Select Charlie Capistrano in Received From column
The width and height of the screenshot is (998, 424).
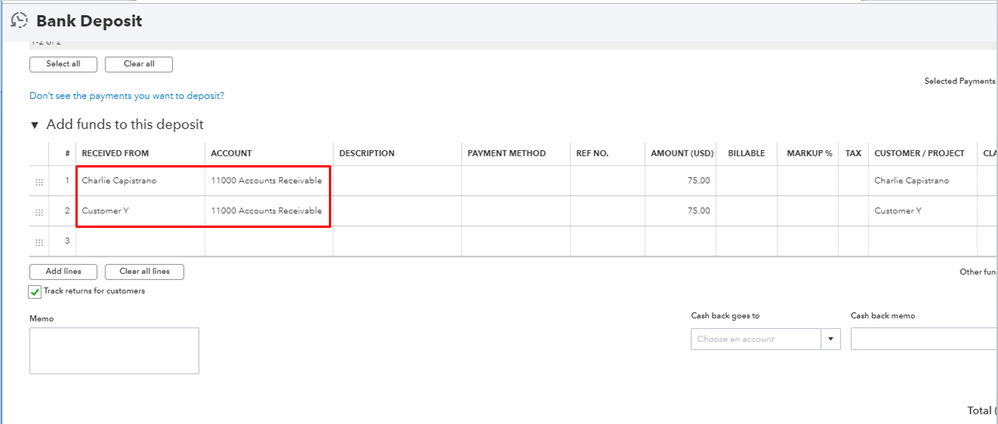[120, 181]
